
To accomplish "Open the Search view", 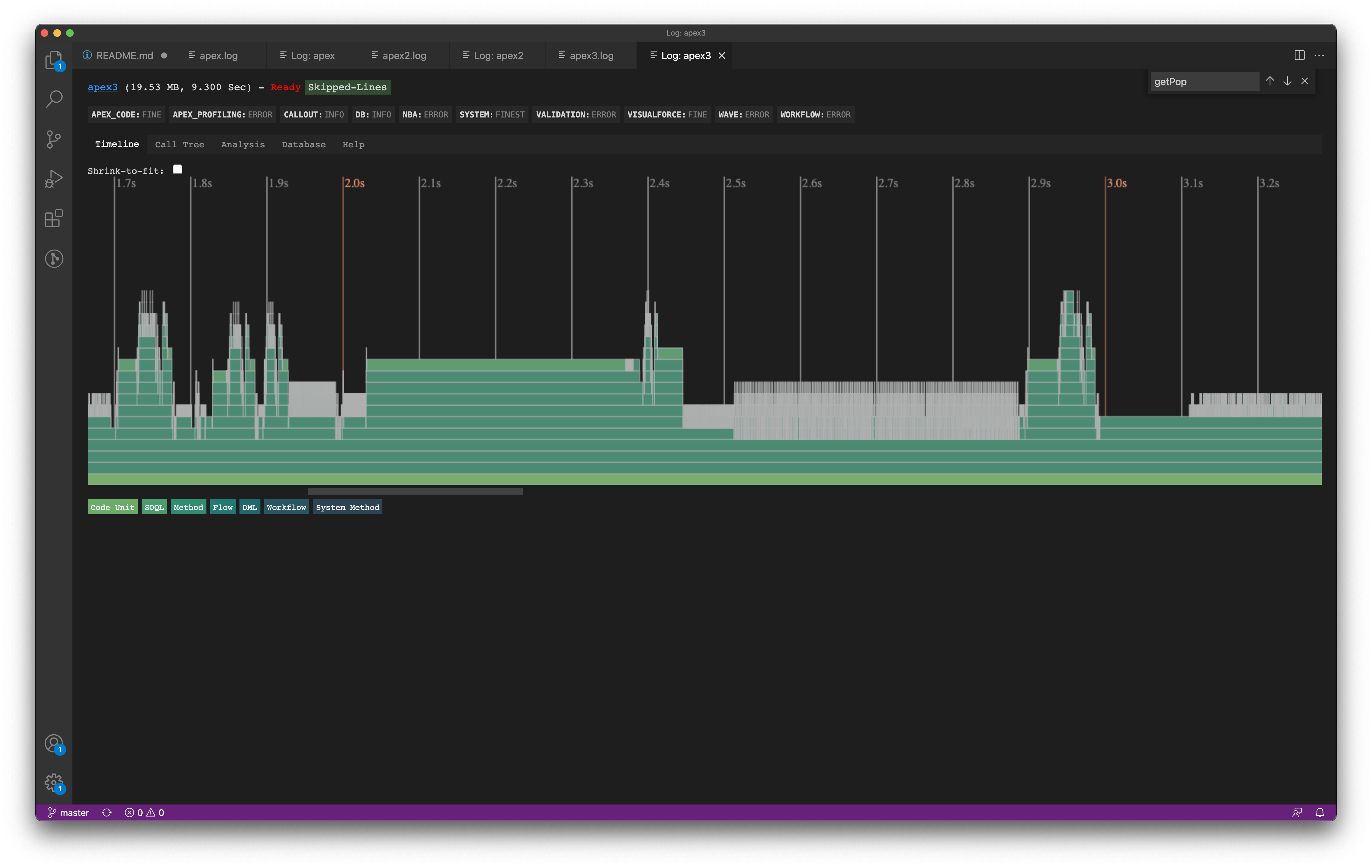I will 54,98.
